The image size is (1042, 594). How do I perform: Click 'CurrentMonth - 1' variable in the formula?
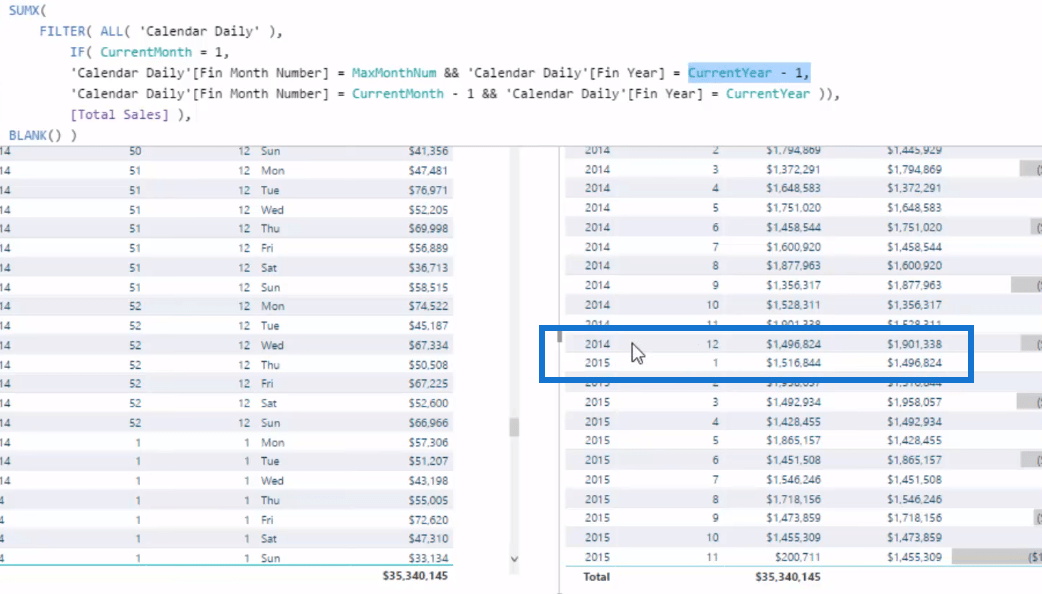tap(413, 94)
